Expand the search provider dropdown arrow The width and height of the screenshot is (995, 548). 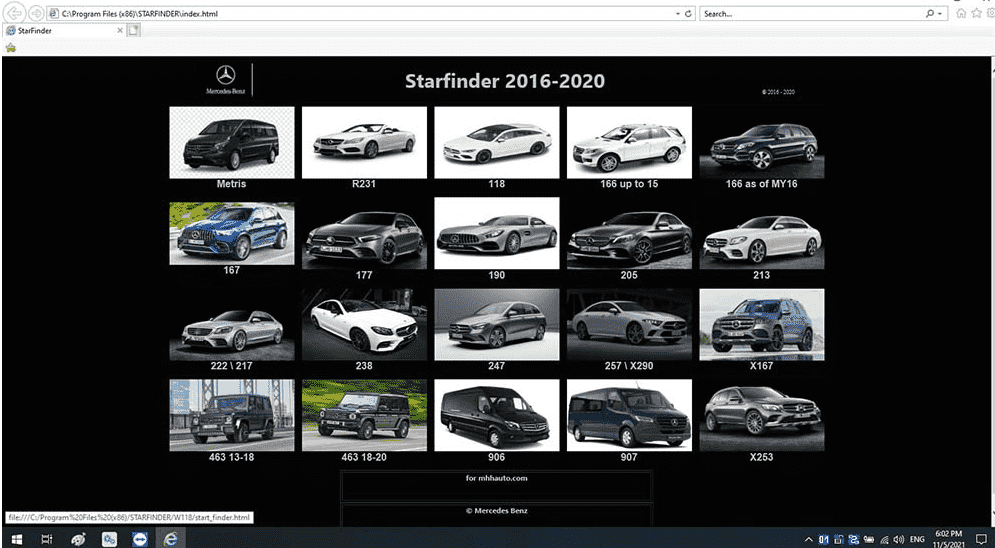tap(940, 13)
